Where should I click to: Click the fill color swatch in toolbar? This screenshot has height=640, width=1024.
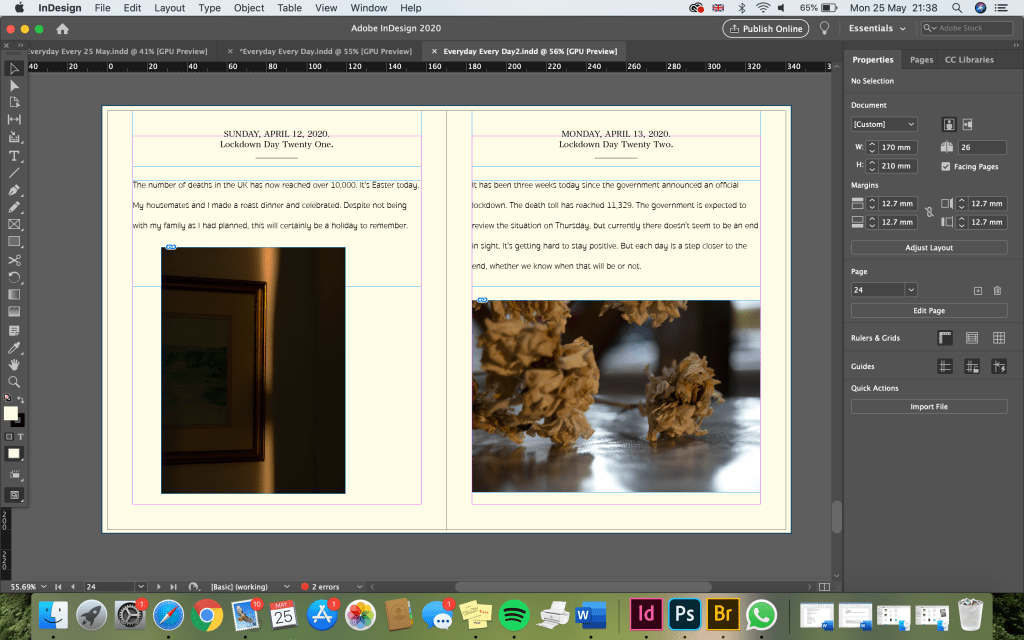[10, 413]
